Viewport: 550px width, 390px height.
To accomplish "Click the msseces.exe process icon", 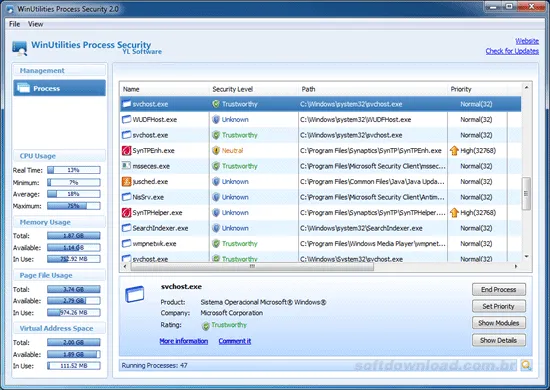I will 126,166.
